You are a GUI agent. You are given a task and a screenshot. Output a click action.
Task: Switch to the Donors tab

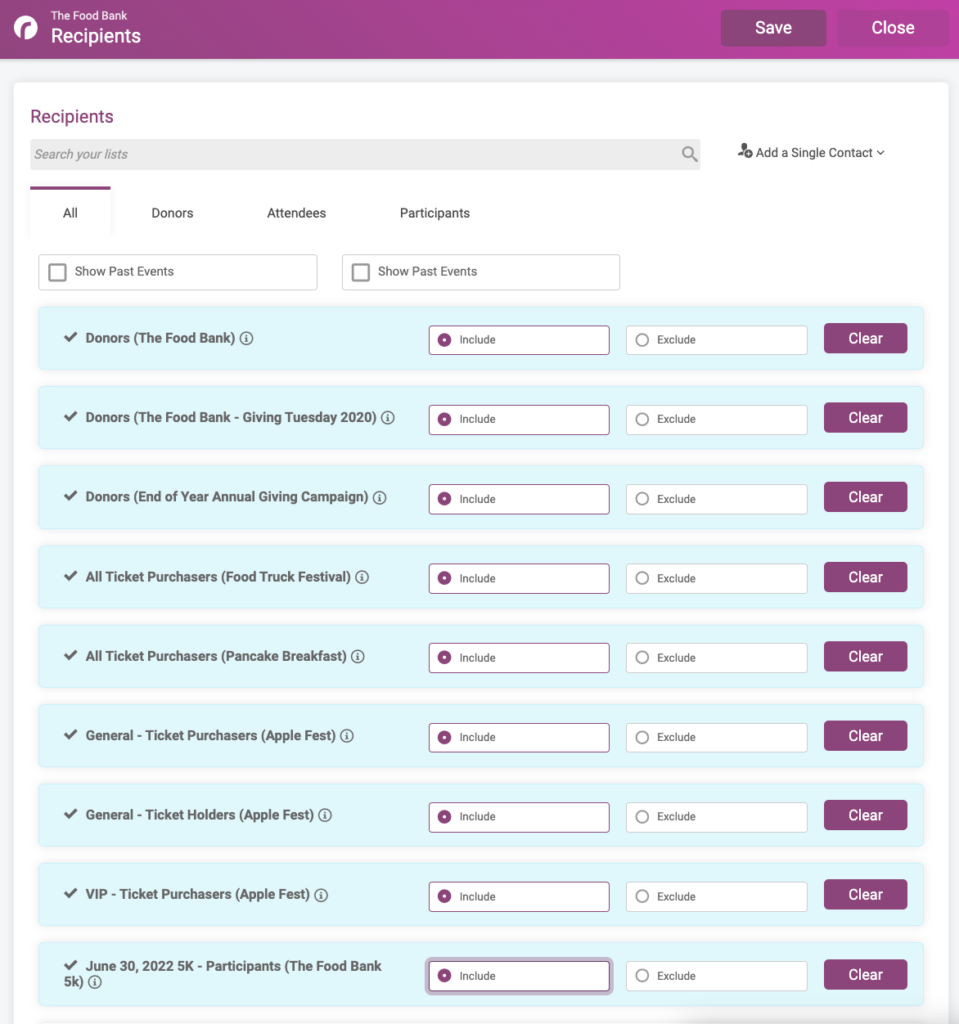(172, 214)
